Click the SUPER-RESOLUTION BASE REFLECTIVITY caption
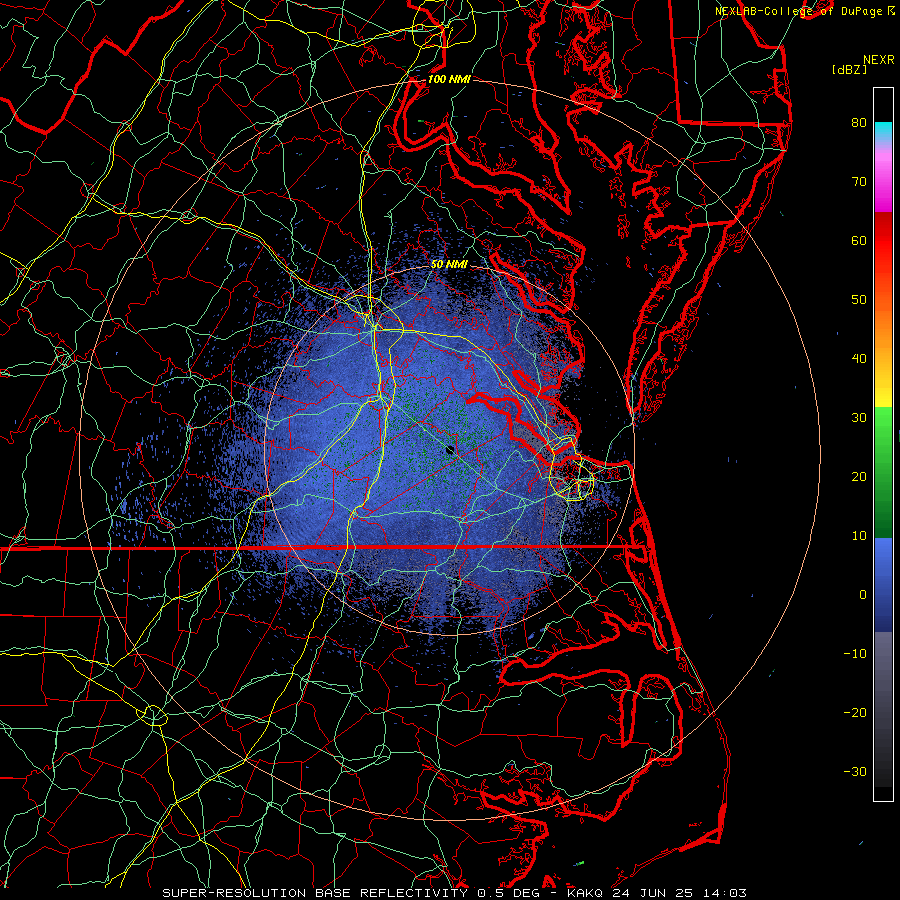The height and width of the screenshot is (900, 900). click(314, 893)
